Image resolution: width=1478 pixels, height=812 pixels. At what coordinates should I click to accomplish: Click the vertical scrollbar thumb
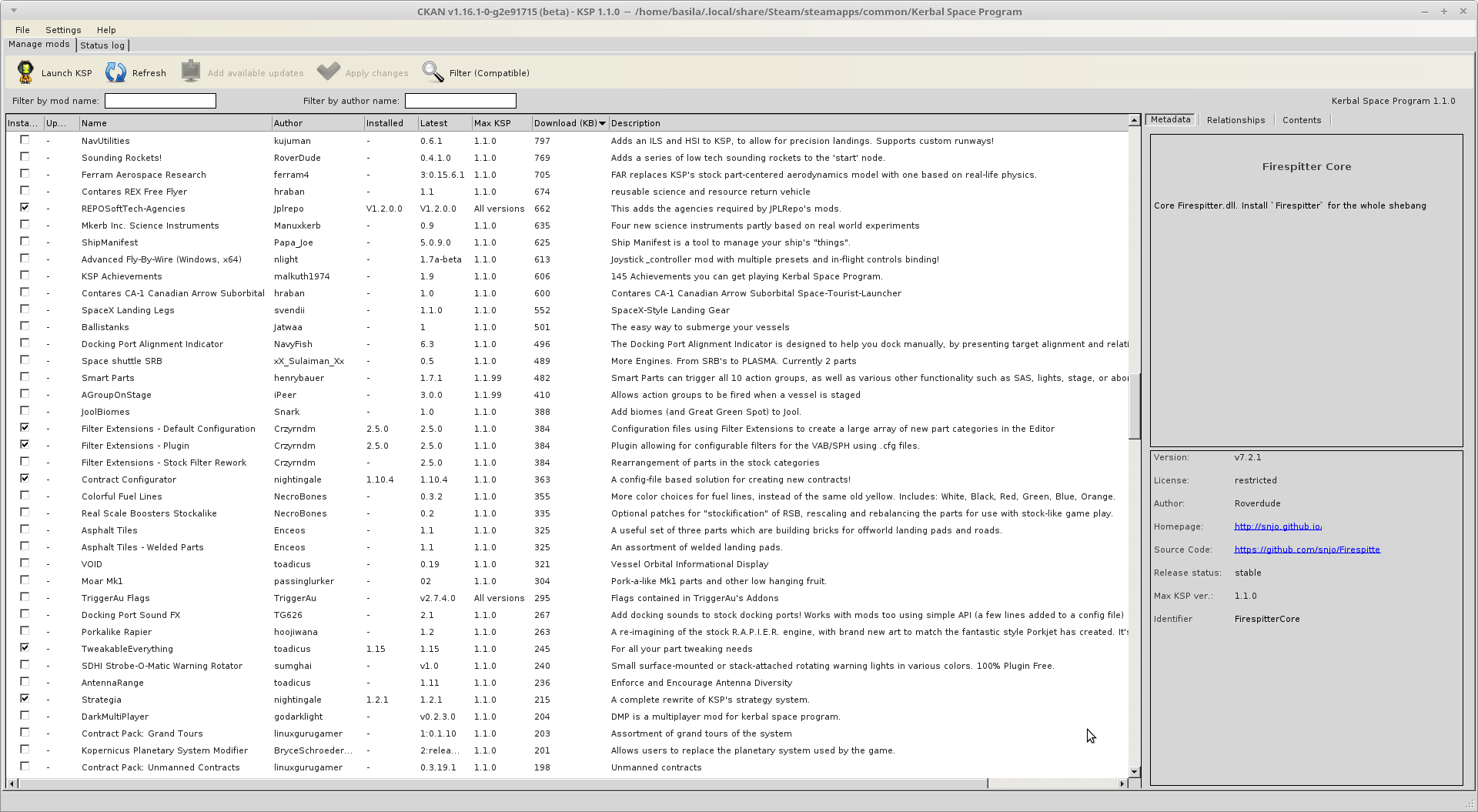tap(1134, 406)
